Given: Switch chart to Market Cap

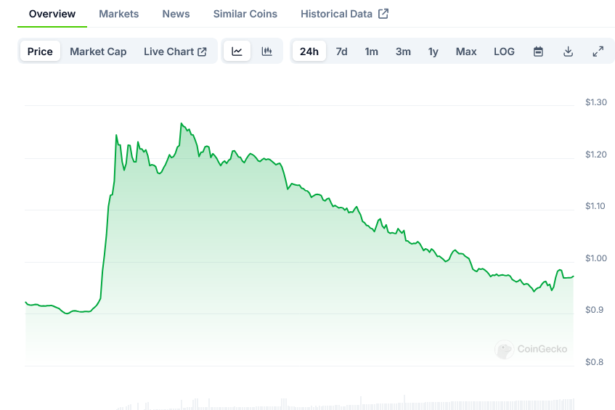Looking at the screenshot, I should pos(98,51).
